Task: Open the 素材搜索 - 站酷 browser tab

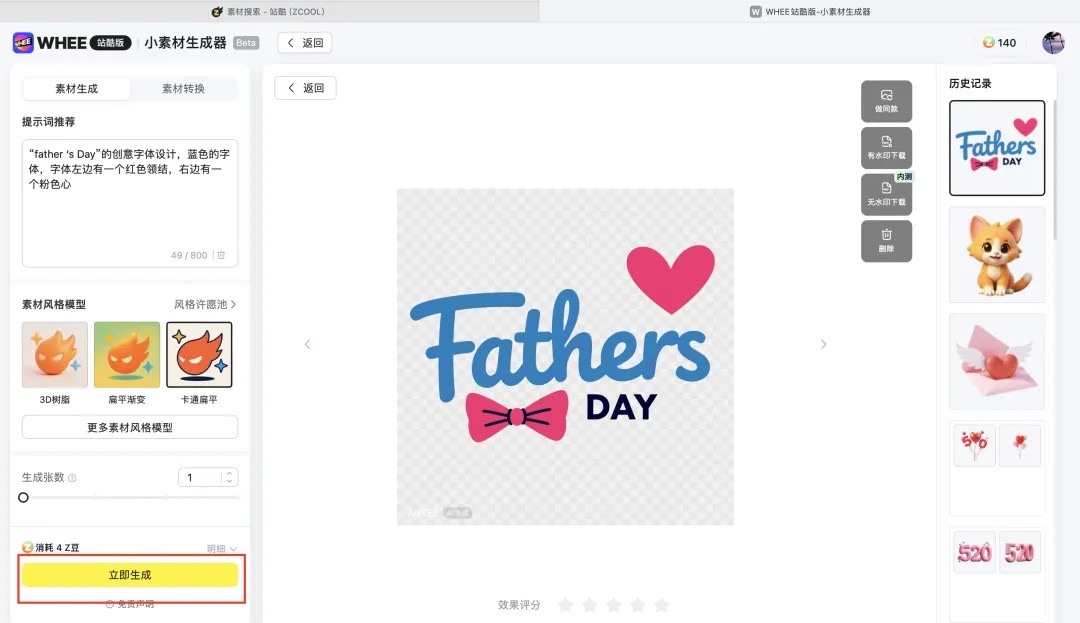Action: pos(270,11)
